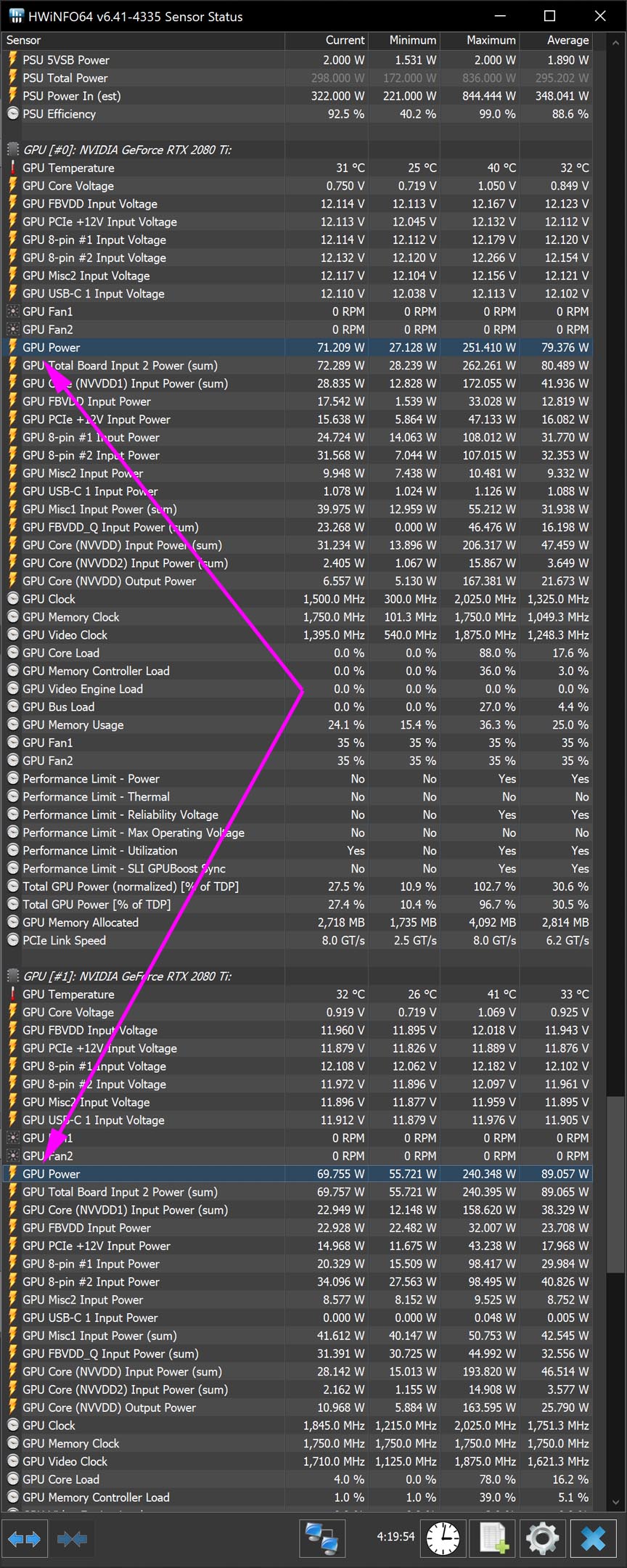Select the highlighted GPU Power row showing 71.209 W
627x1568 pixels.
(x=297, y=347)
